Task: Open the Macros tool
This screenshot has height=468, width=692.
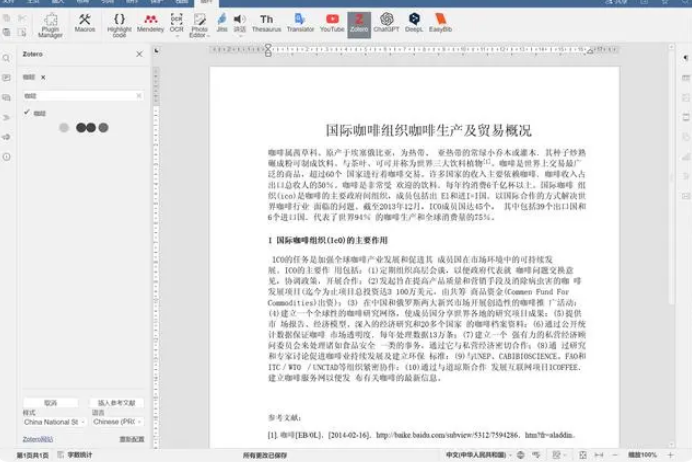Action: (x=85, y=23)
